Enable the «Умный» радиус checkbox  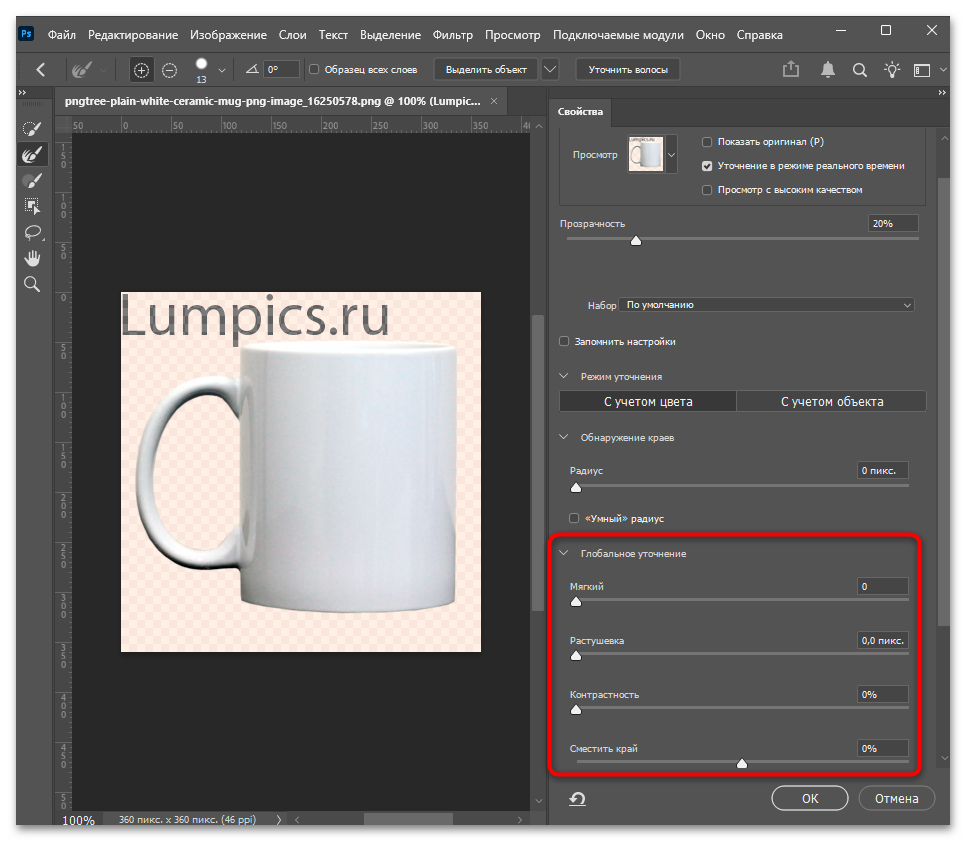pos(574,518)
